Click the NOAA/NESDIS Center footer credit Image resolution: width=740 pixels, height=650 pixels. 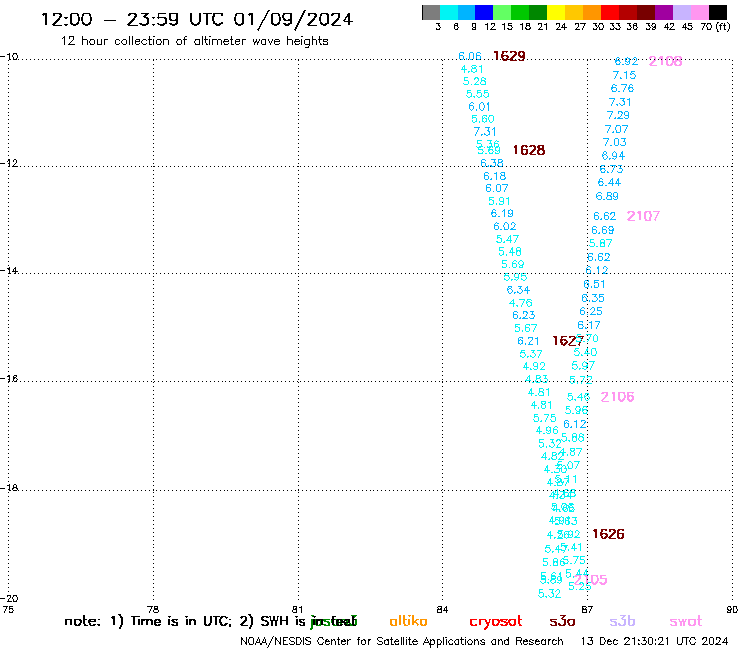402,641
